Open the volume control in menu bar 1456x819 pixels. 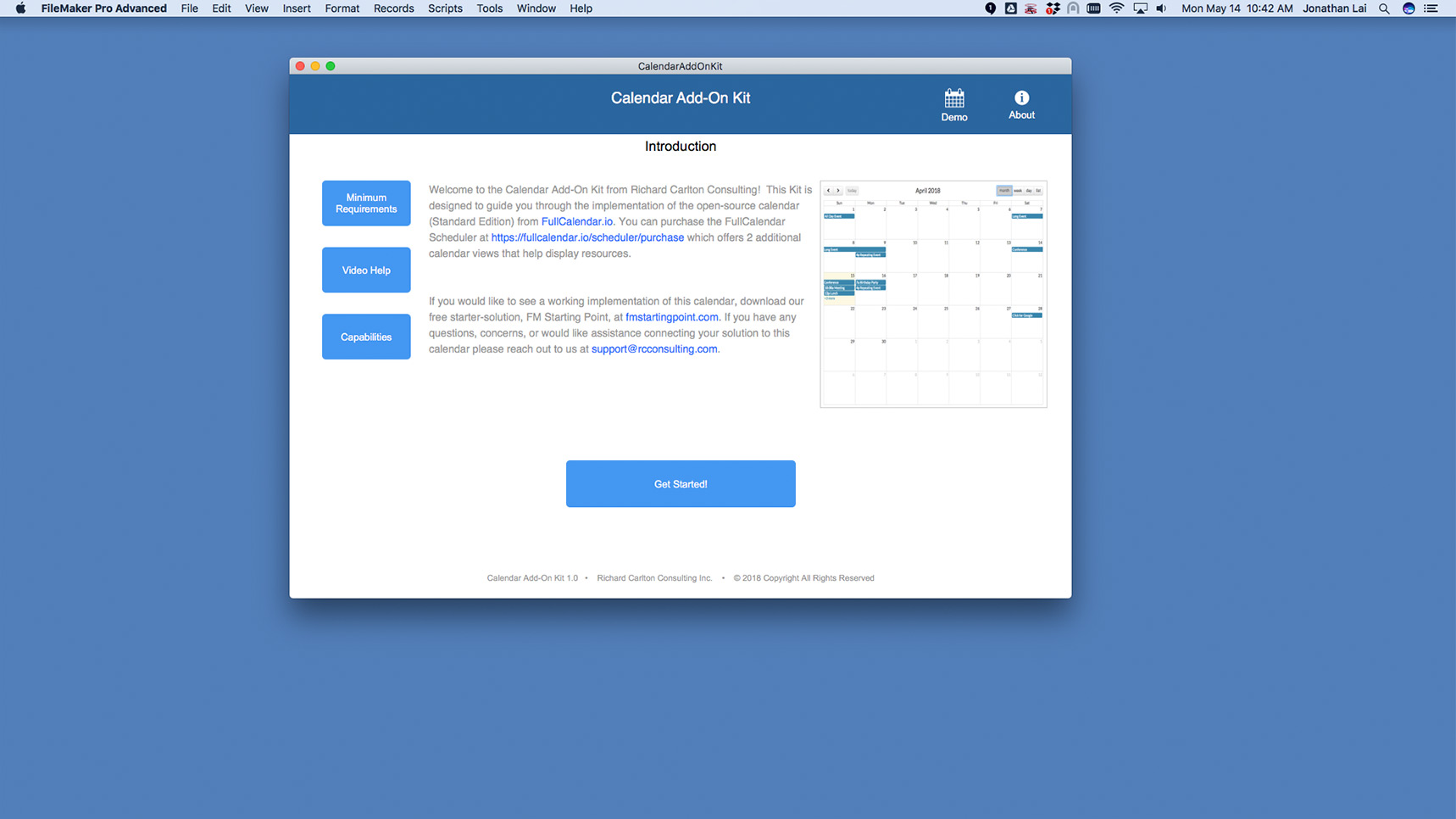1161,8
